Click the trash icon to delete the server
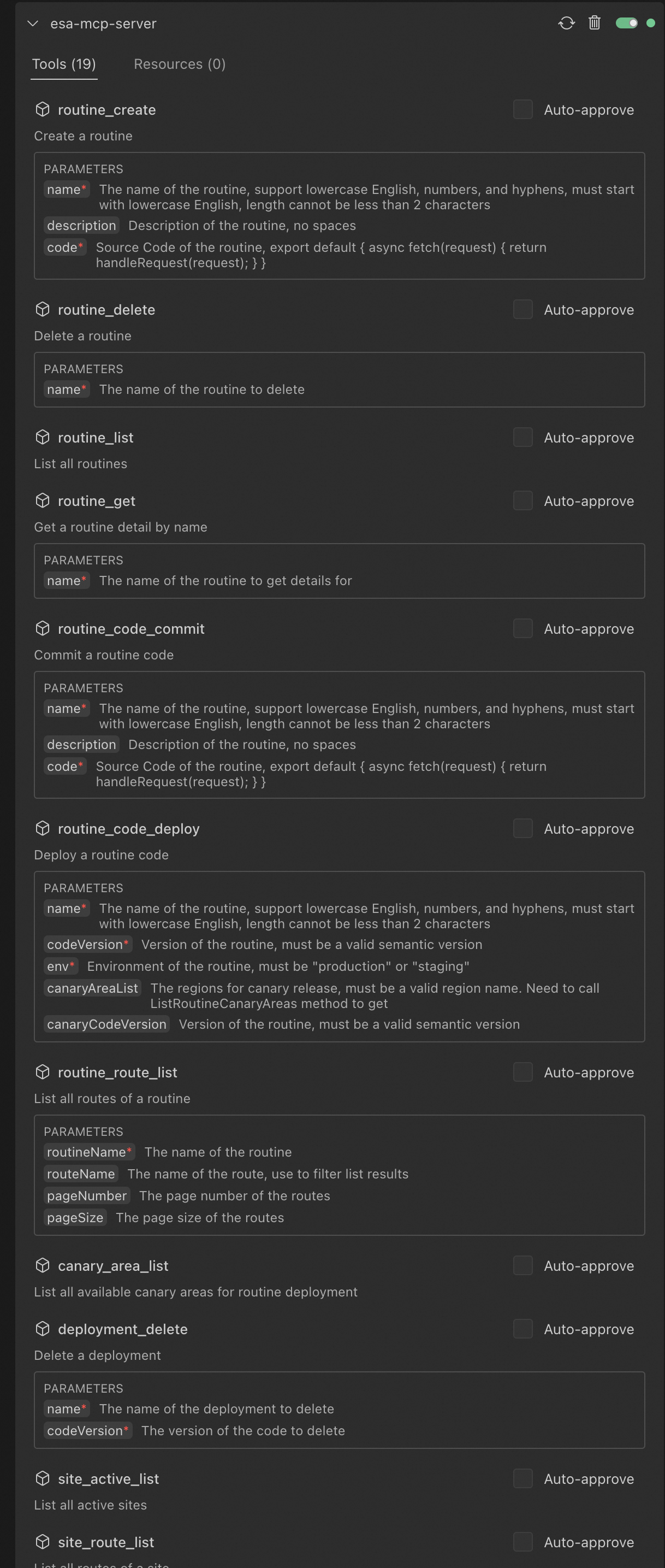Viewport: 665px width, 1568px height. [x=595, y=23]
